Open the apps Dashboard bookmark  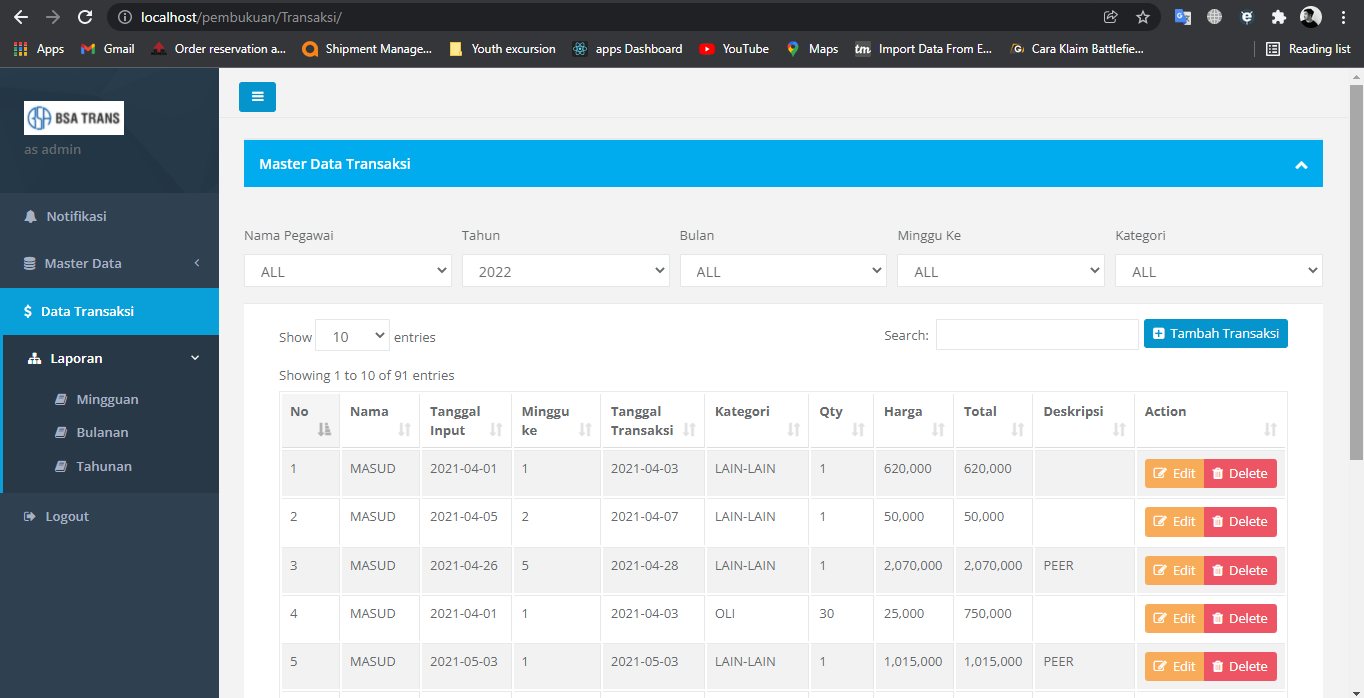(628, 48)
